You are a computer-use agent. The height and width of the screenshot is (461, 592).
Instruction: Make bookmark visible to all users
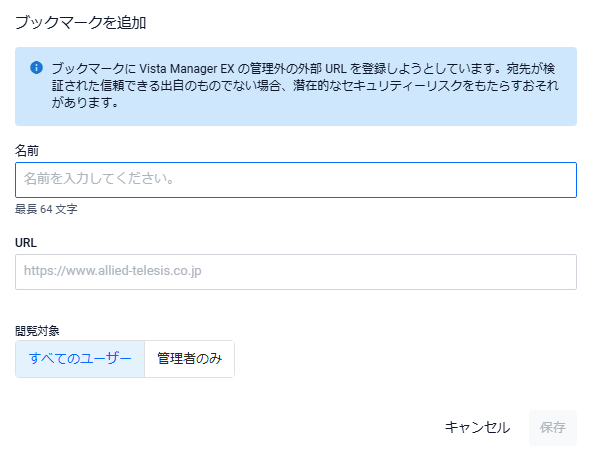coord(80,359)
